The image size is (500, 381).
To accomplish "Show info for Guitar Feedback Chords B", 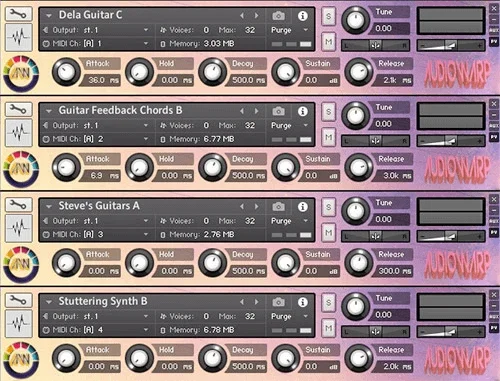I will point(303,111).
